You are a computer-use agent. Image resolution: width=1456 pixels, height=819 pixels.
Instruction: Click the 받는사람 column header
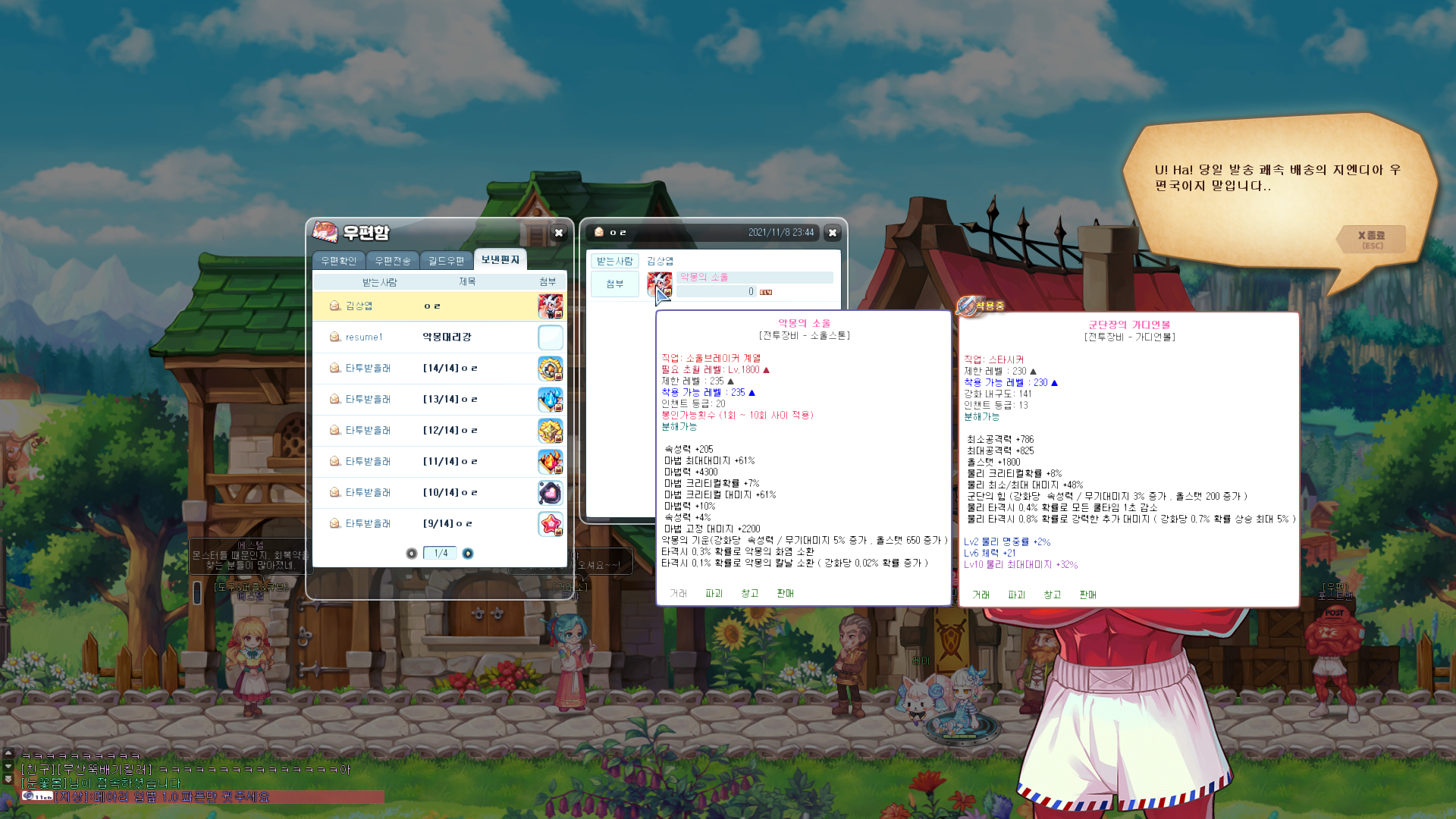tap(379, 282)
